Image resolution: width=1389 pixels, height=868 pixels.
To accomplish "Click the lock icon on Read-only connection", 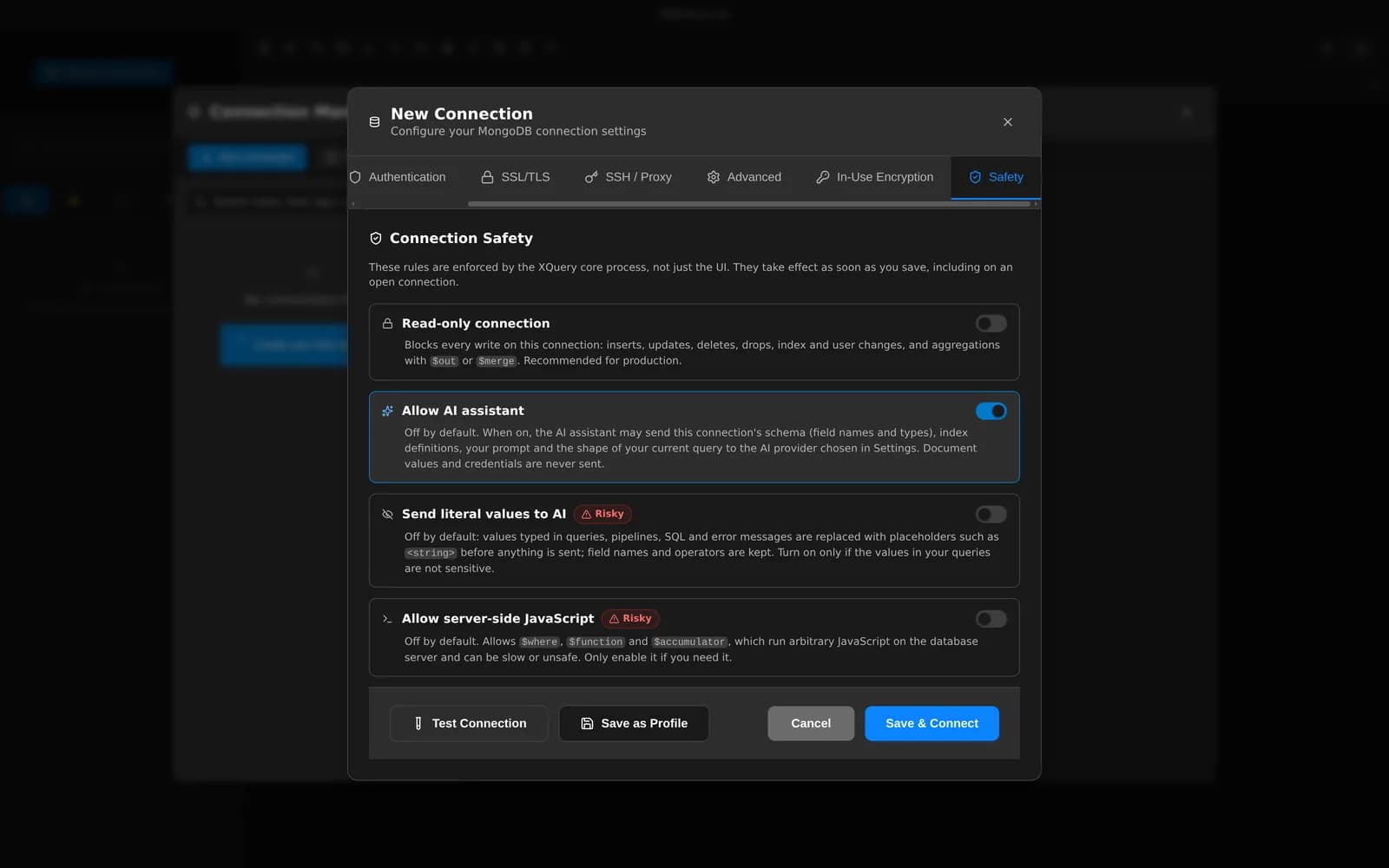I will click(x=387, y=323).
